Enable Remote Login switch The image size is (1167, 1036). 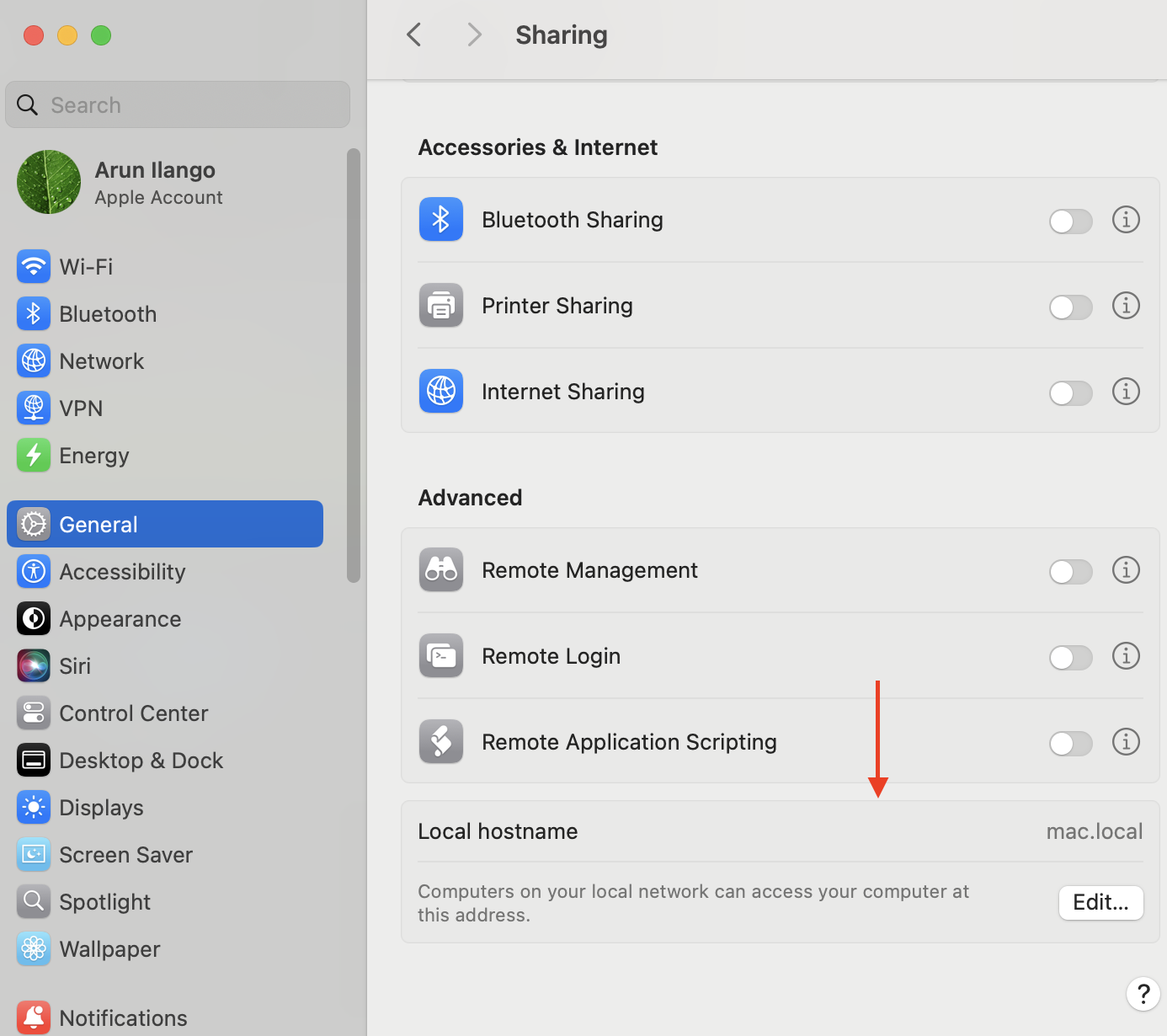(1071, 657)
